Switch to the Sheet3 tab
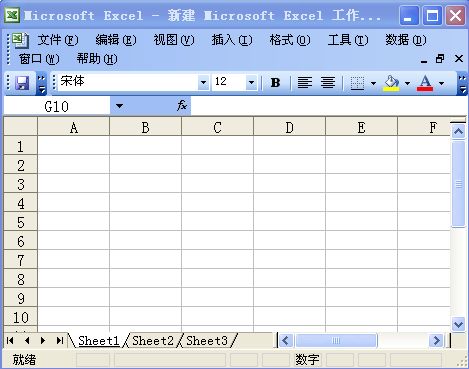 (x=207, y=341)
